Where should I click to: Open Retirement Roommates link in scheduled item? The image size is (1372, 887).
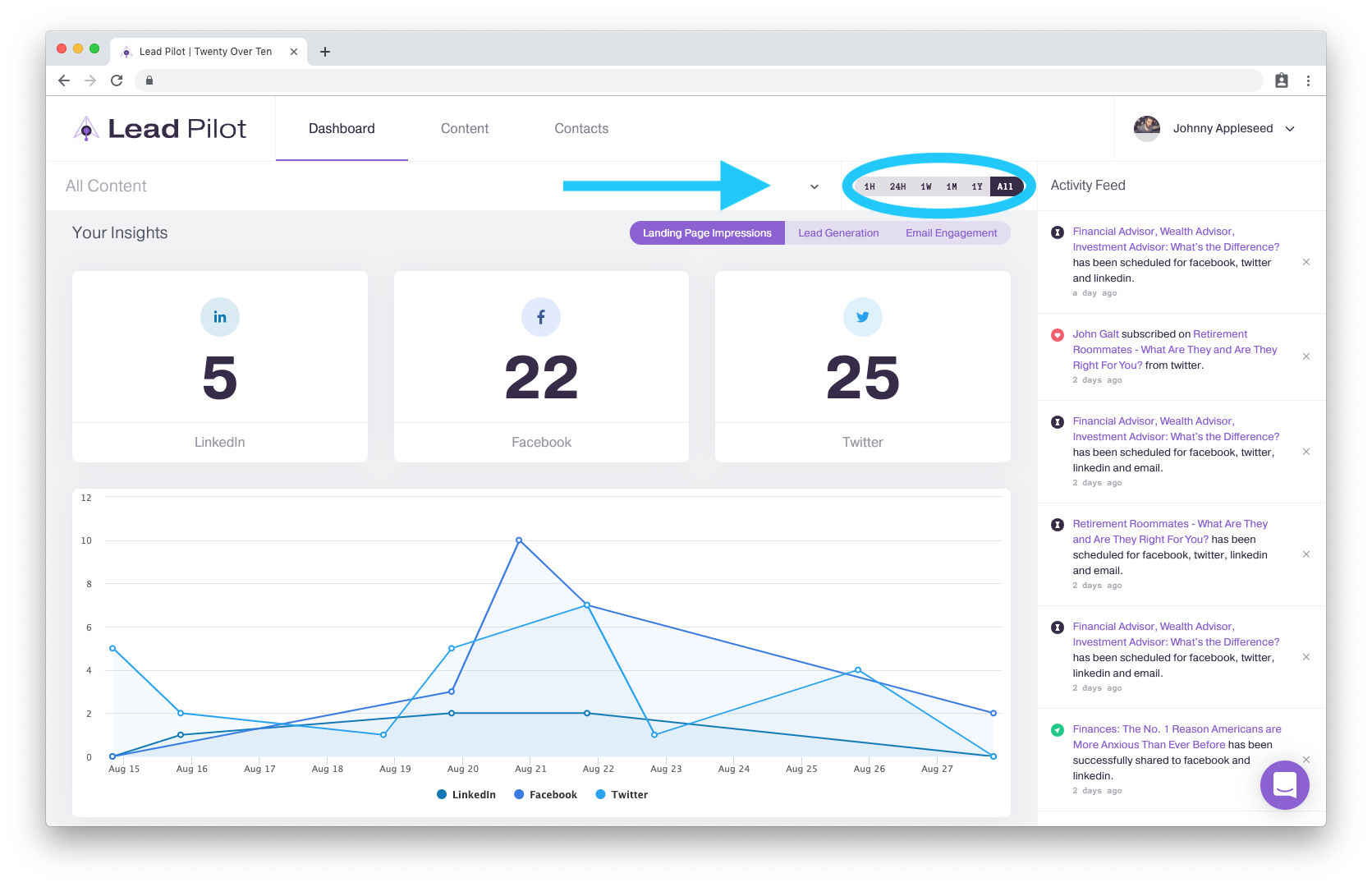click(x=1170, y=531)
